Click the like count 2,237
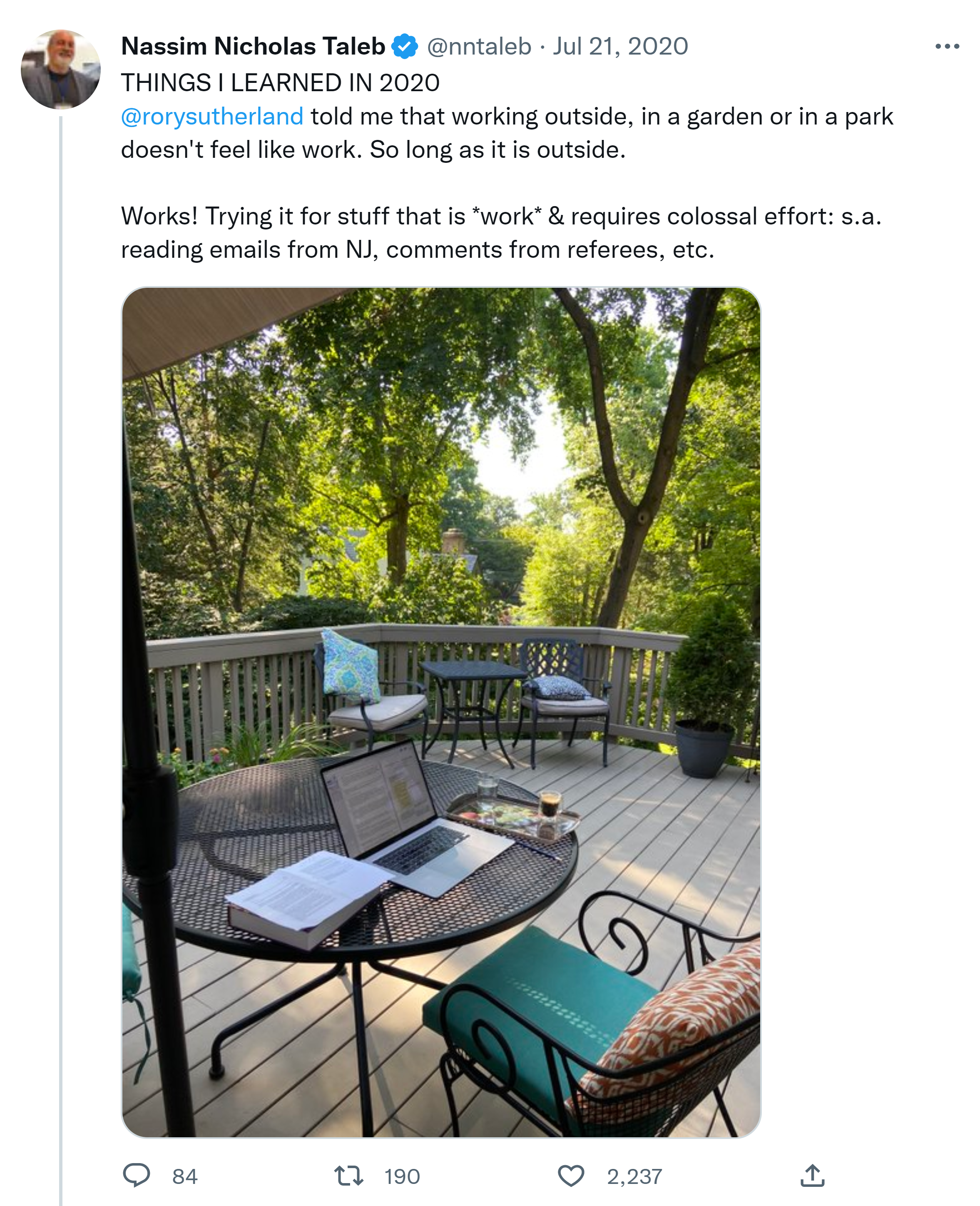This screenshot has width=980, height=1206. pyautogui.click(x=634, y=1176)
